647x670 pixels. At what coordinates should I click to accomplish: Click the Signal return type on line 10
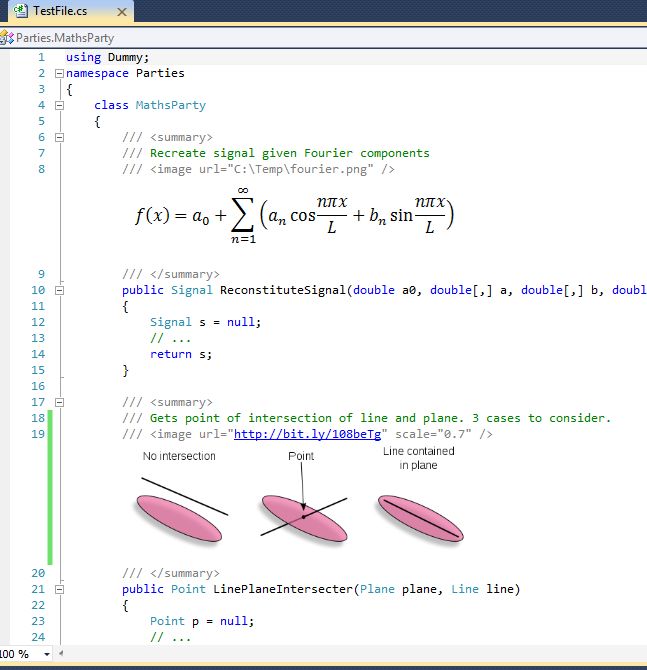point(193,290)
